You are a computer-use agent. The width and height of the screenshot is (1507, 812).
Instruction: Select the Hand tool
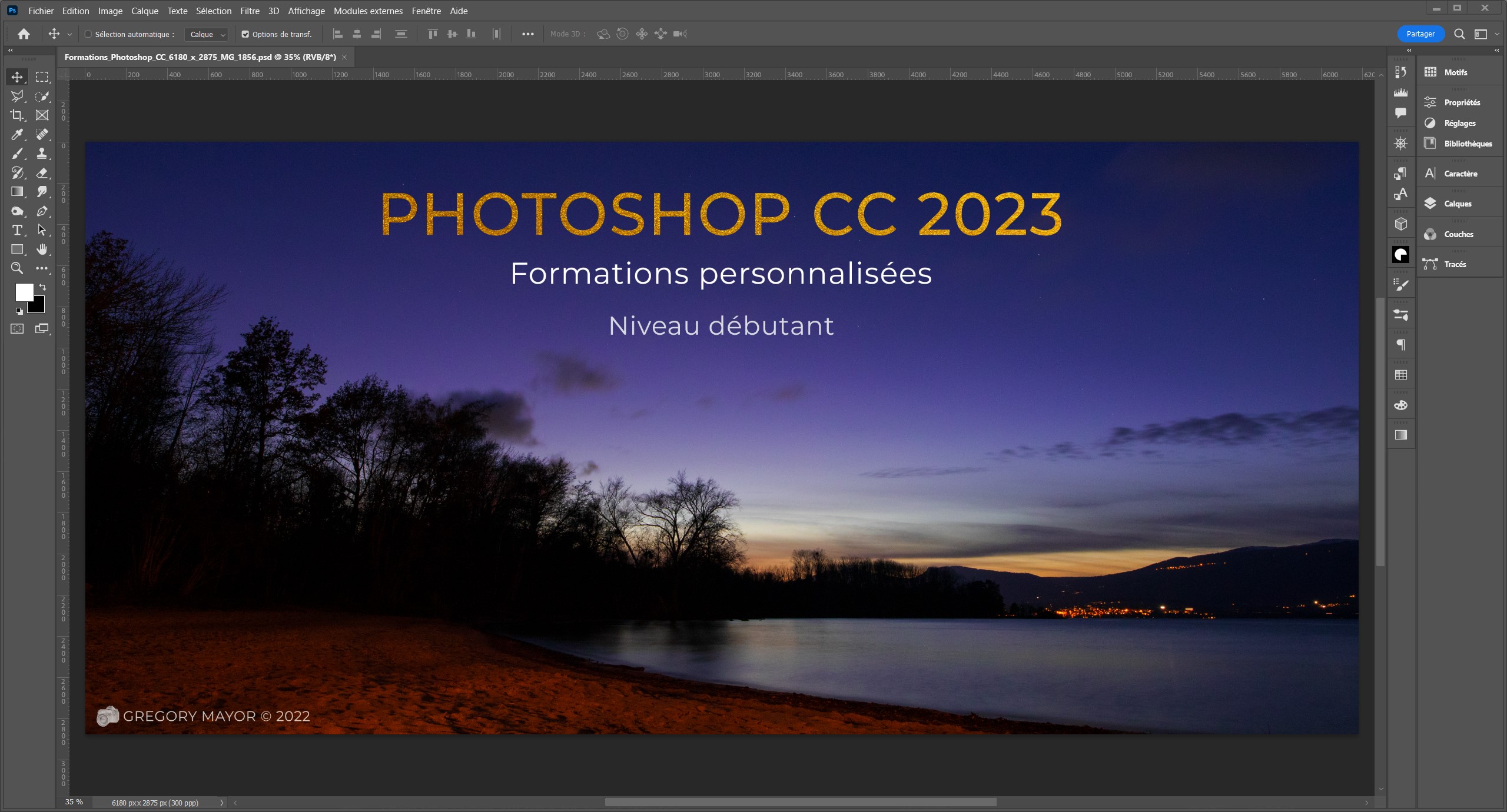click(x=42, y=249)
